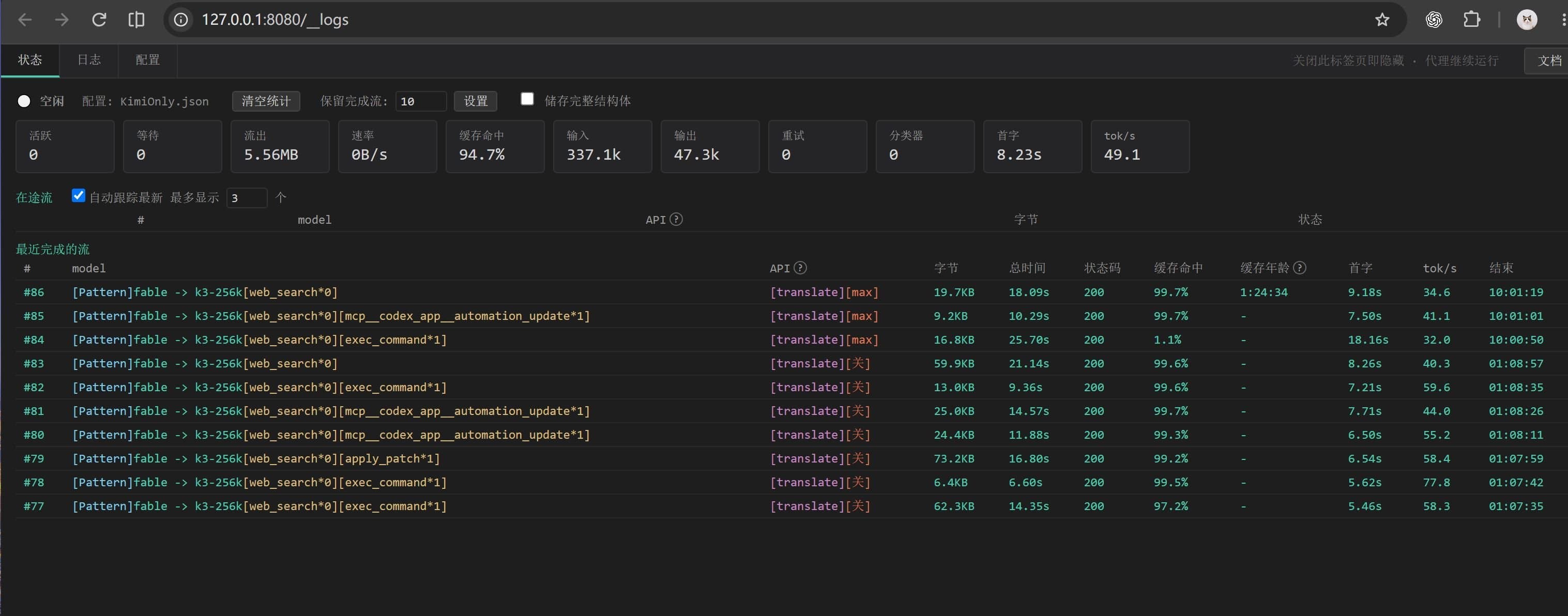Click the 输入 337.1k stat card
The image size is (1568, 616).
tap(602, 146)
